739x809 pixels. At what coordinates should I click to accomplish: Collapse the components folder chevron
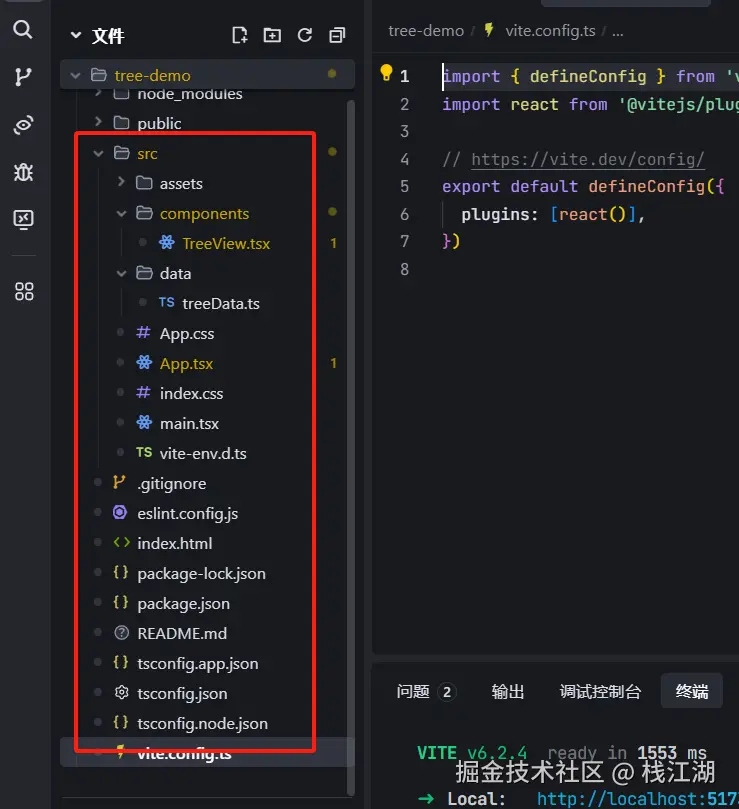coord(121,213)
